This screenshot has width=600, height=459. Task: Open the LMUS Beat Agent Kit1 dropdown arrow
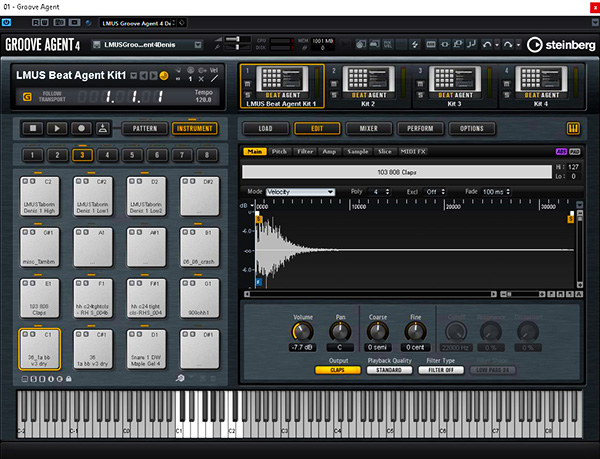(x=134, y=76)
